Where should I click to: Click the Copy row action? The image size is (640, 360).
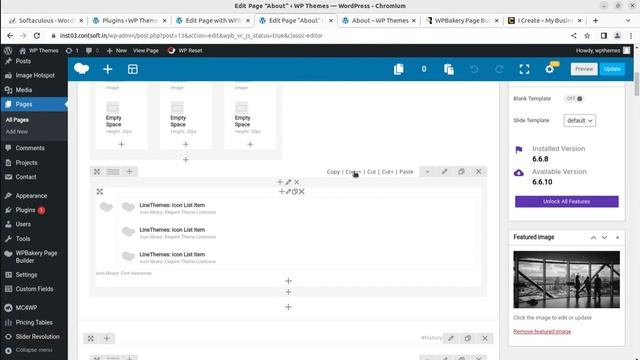pos(333,172)
